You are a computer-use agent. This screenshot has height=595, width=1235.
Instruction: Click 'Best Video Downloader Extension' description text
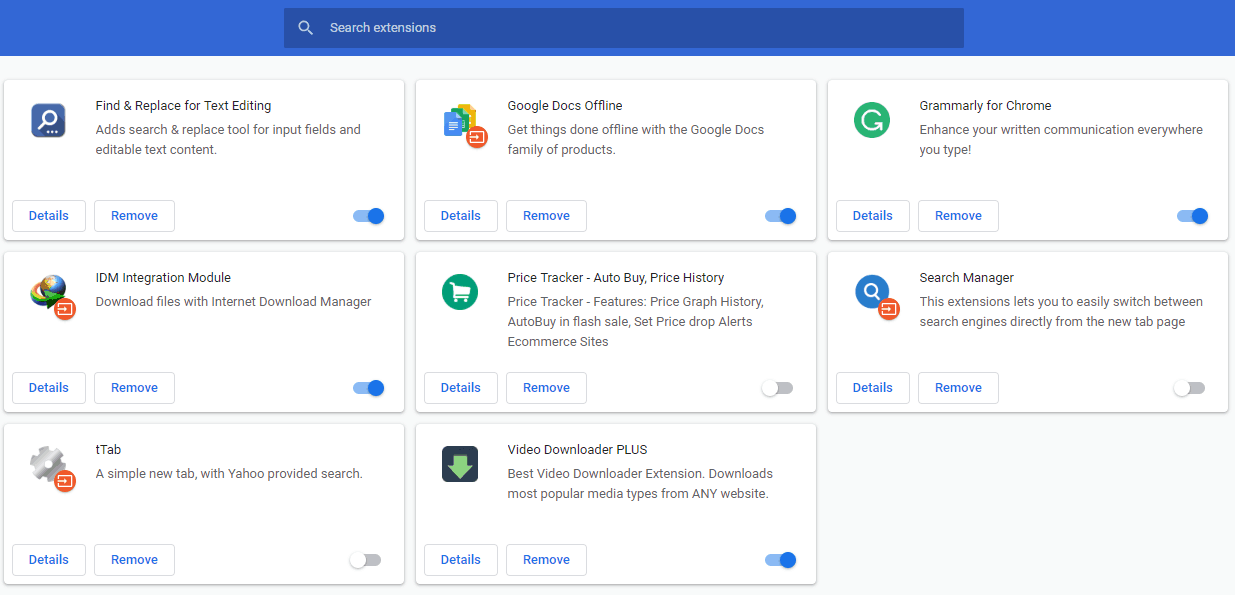pos(640,484)
